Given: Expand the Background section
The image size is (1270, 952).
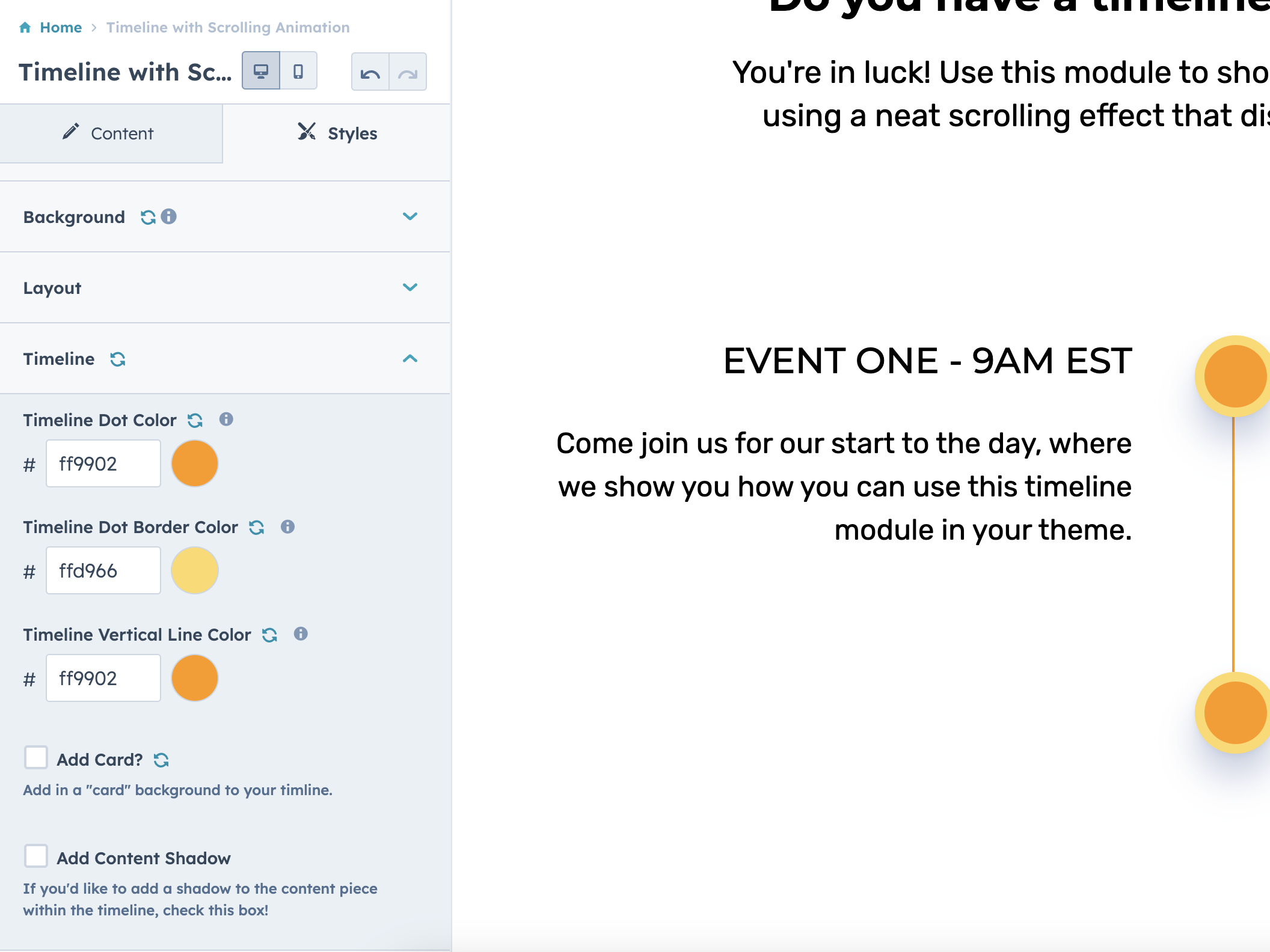Looking at the screenshot, I should coord(410,216).
